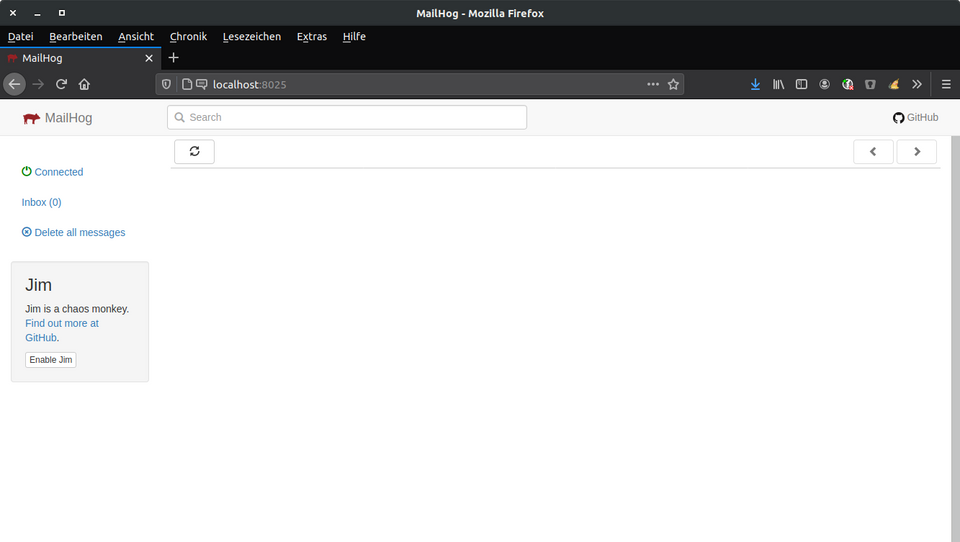Click the MailHog refresh messages button
The width and height of the screenshot is (960, 542).
click(194, 151)
